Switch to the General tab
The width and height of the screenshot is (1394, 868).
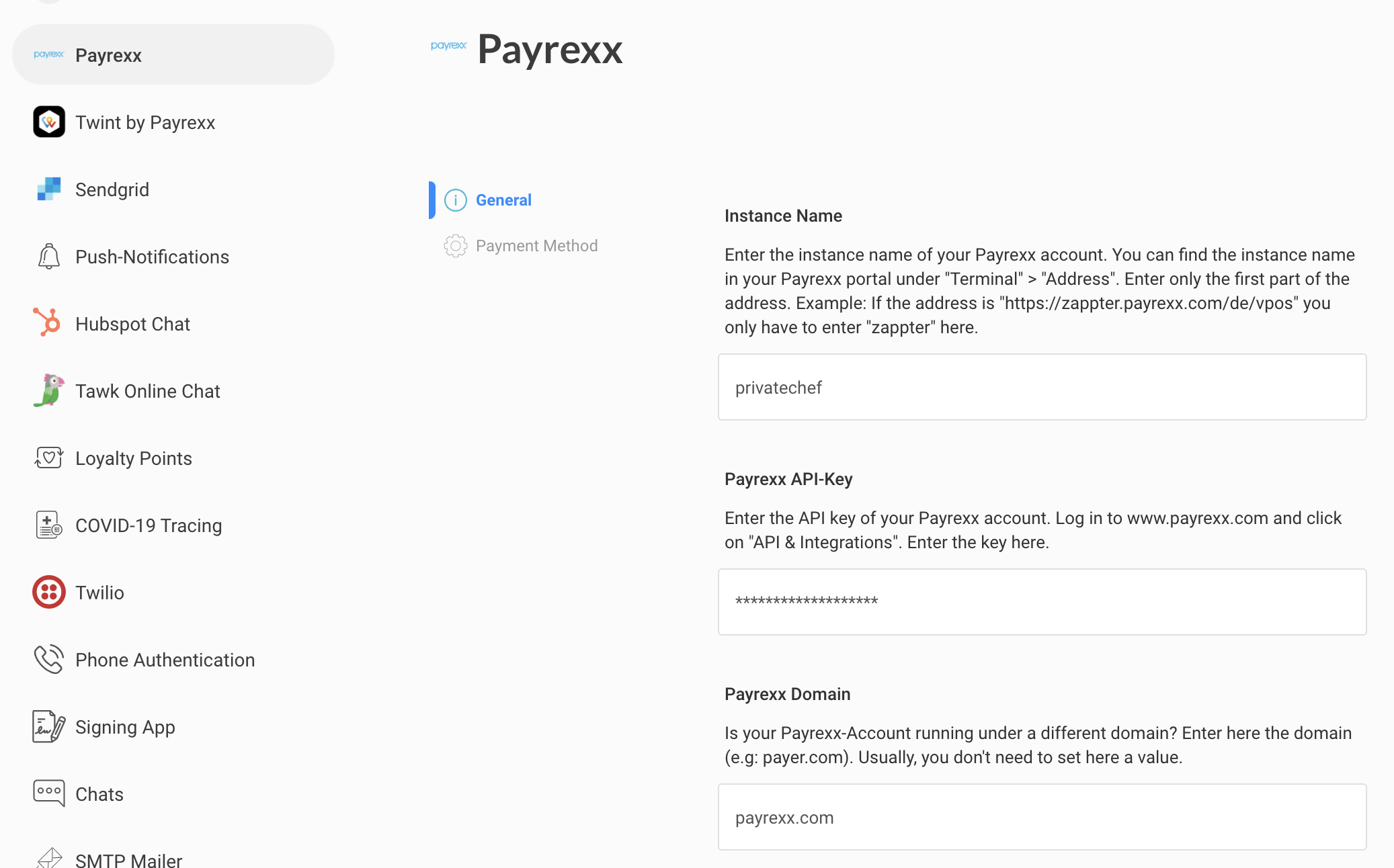pyautogui.click(x=503, y=200)
